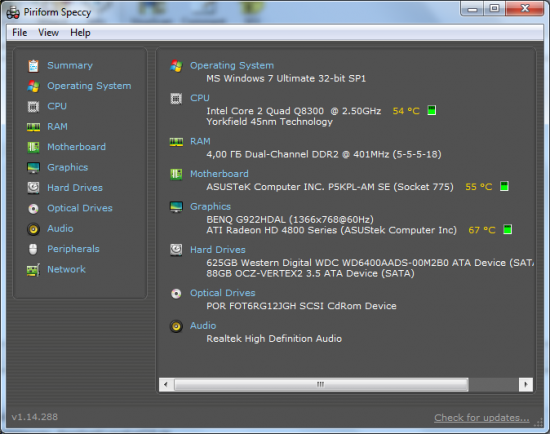Select Summary in the sidebar

(70, 66)
